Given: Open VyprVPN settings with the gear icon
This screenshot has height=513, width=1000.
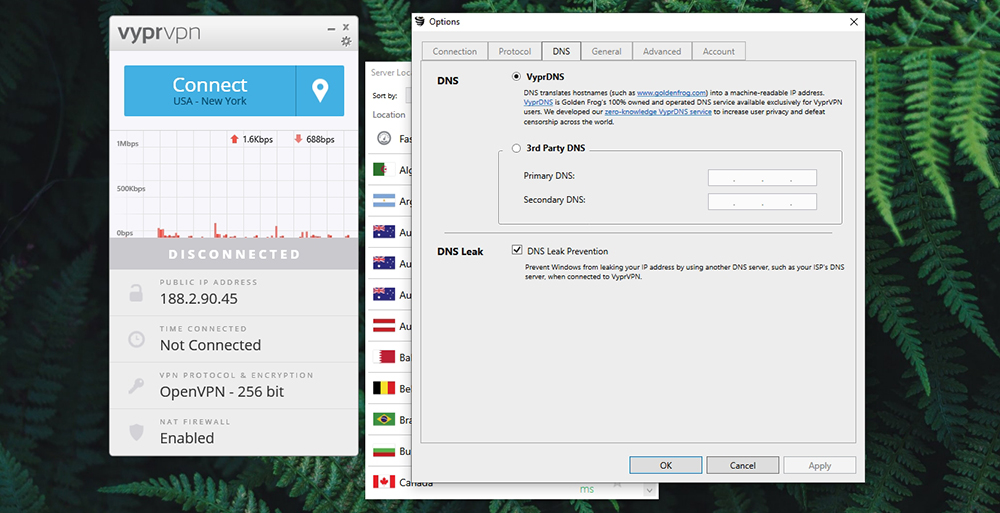Looking at the screenshot, I should tap(346, 41).
